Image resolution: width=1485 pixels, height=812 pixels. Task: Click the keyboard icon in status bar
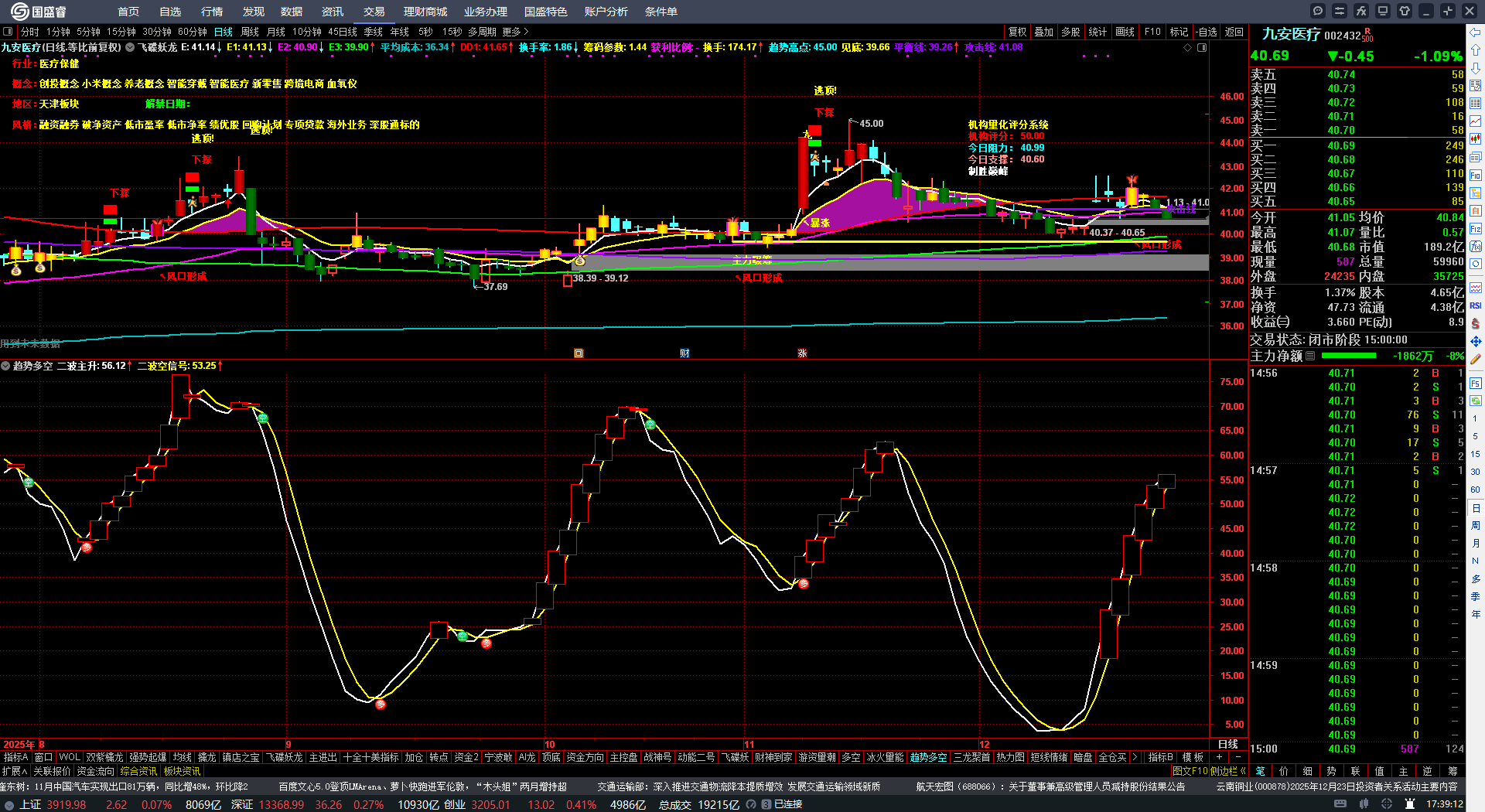coord(1340,804)
